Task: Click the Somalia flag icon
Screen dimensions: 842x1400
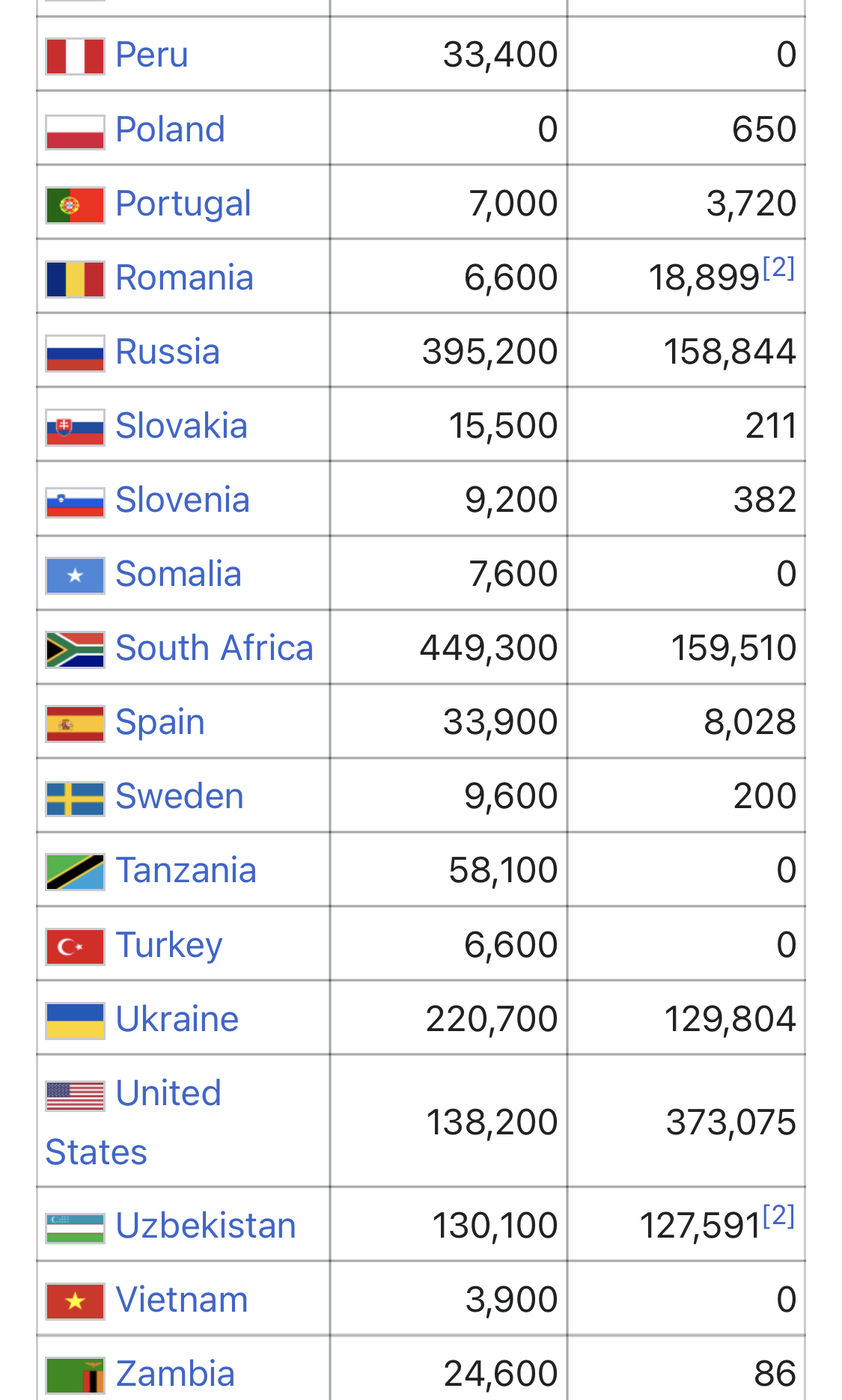Action: point(75,575)
